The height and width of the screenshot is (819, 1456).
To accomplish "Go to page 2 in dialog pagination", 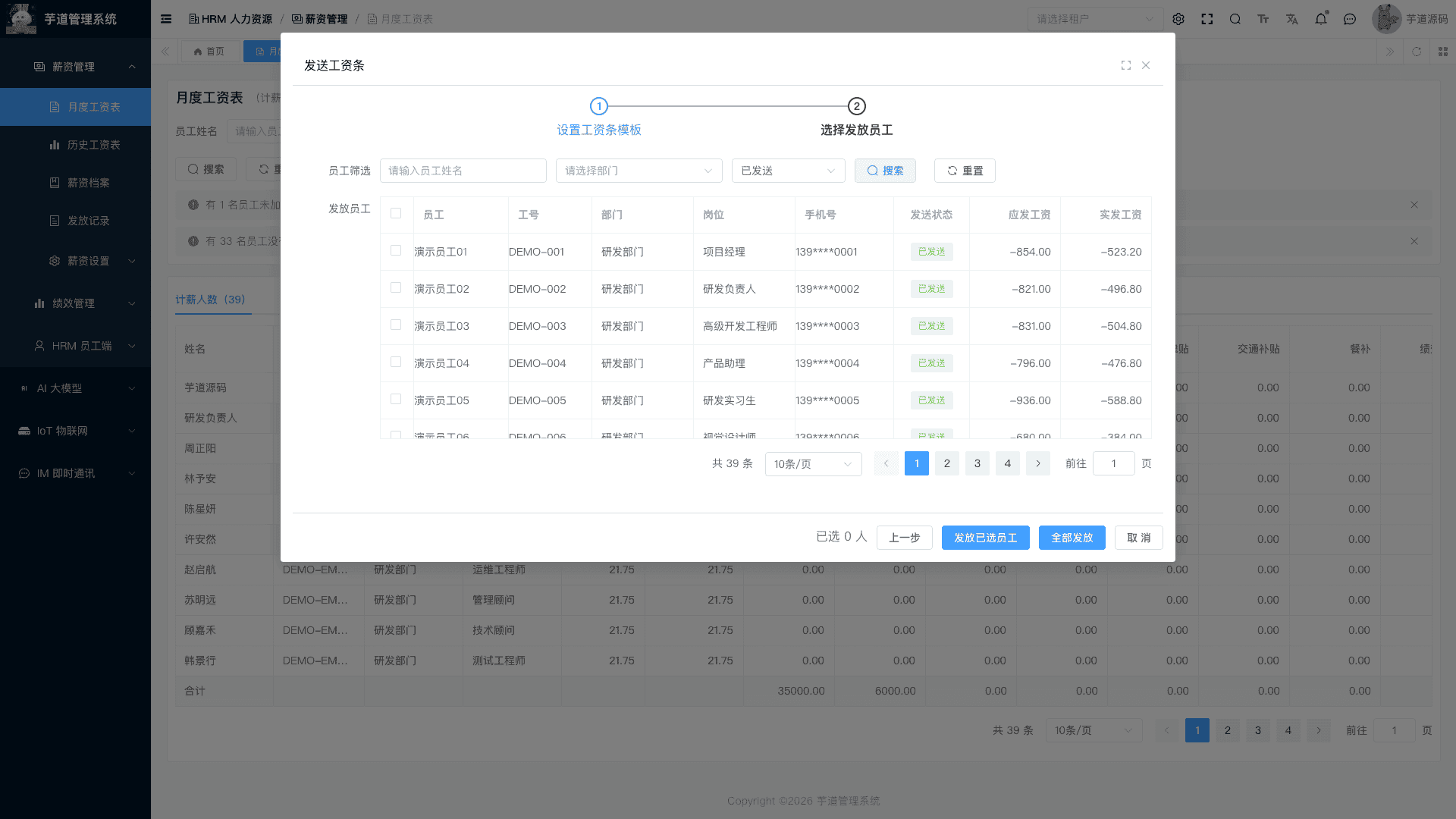I will coord(947,463).
